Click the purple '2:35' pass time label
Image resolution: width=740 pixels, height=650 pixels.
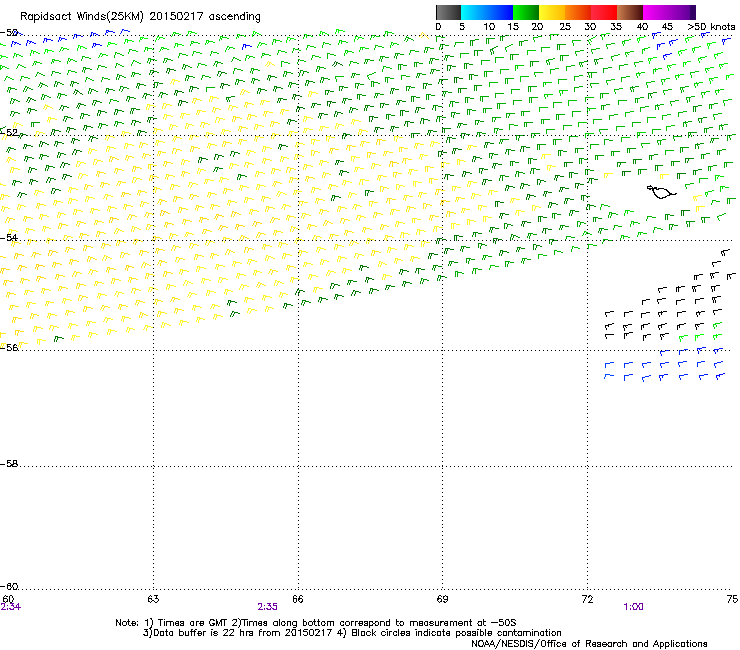tap(268, 607)
